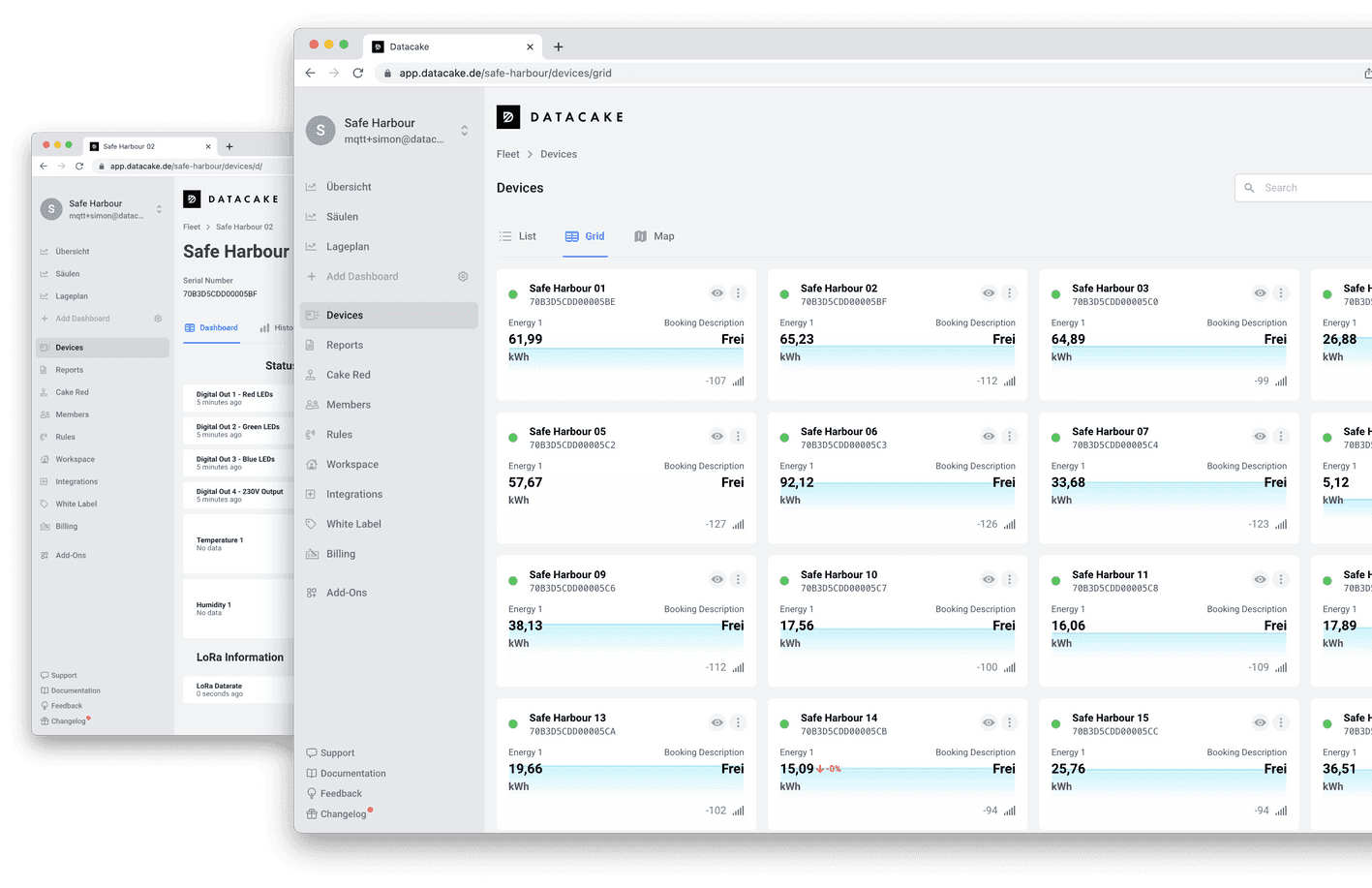The width and height of the screenshot is (1372, 888).
Task: Open dashboard settings gear beside Add Dashboard
Action: (463, 277)
